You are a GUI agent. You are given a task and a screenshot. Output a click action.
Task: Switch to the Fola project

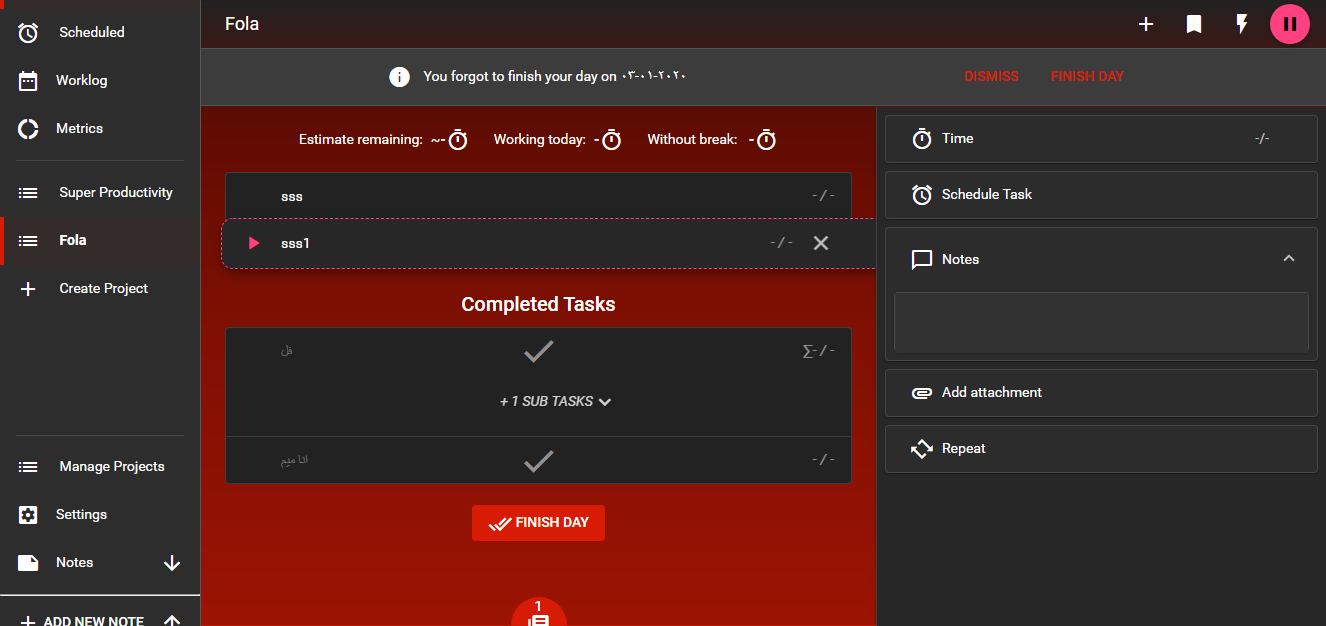tap(70, 240)
